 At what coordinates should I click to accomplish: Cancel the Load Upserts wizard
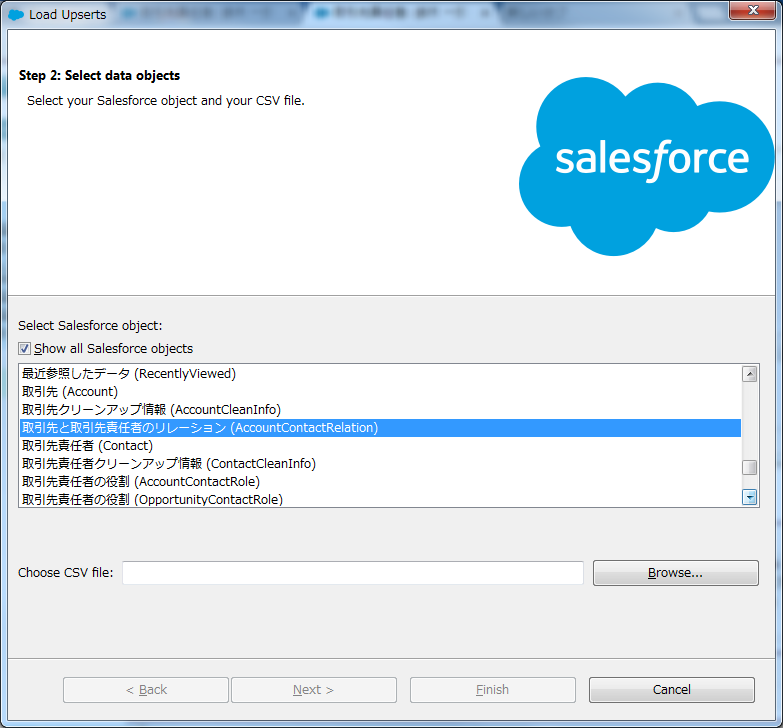click(672, 690)
